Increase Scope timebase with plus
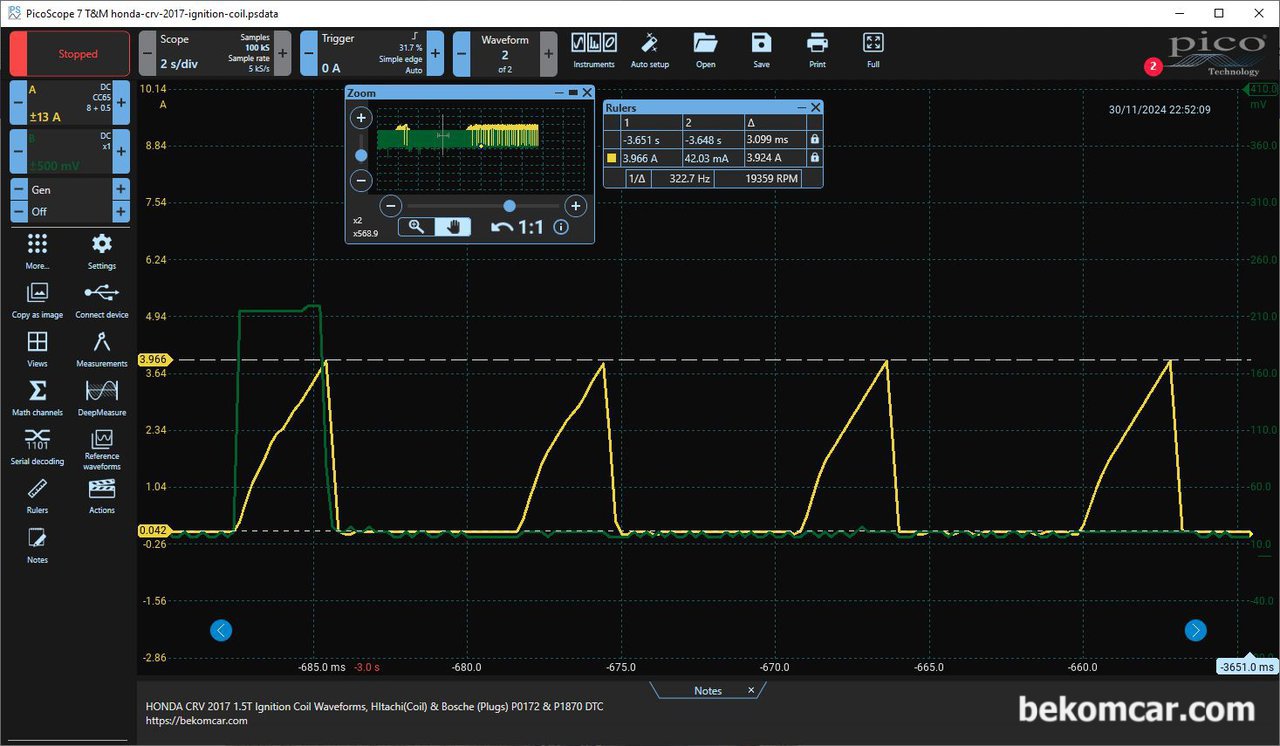This screenshot has height=746, width=1280. click(x=283, y=53)
